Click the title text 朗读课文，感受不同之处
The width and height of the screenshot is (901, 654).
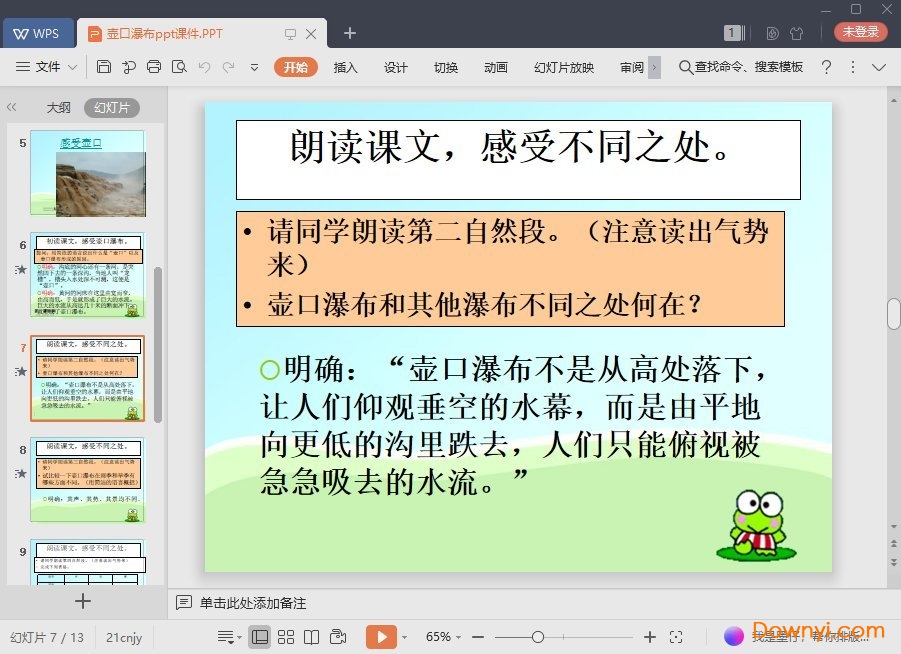pos(510,147)
